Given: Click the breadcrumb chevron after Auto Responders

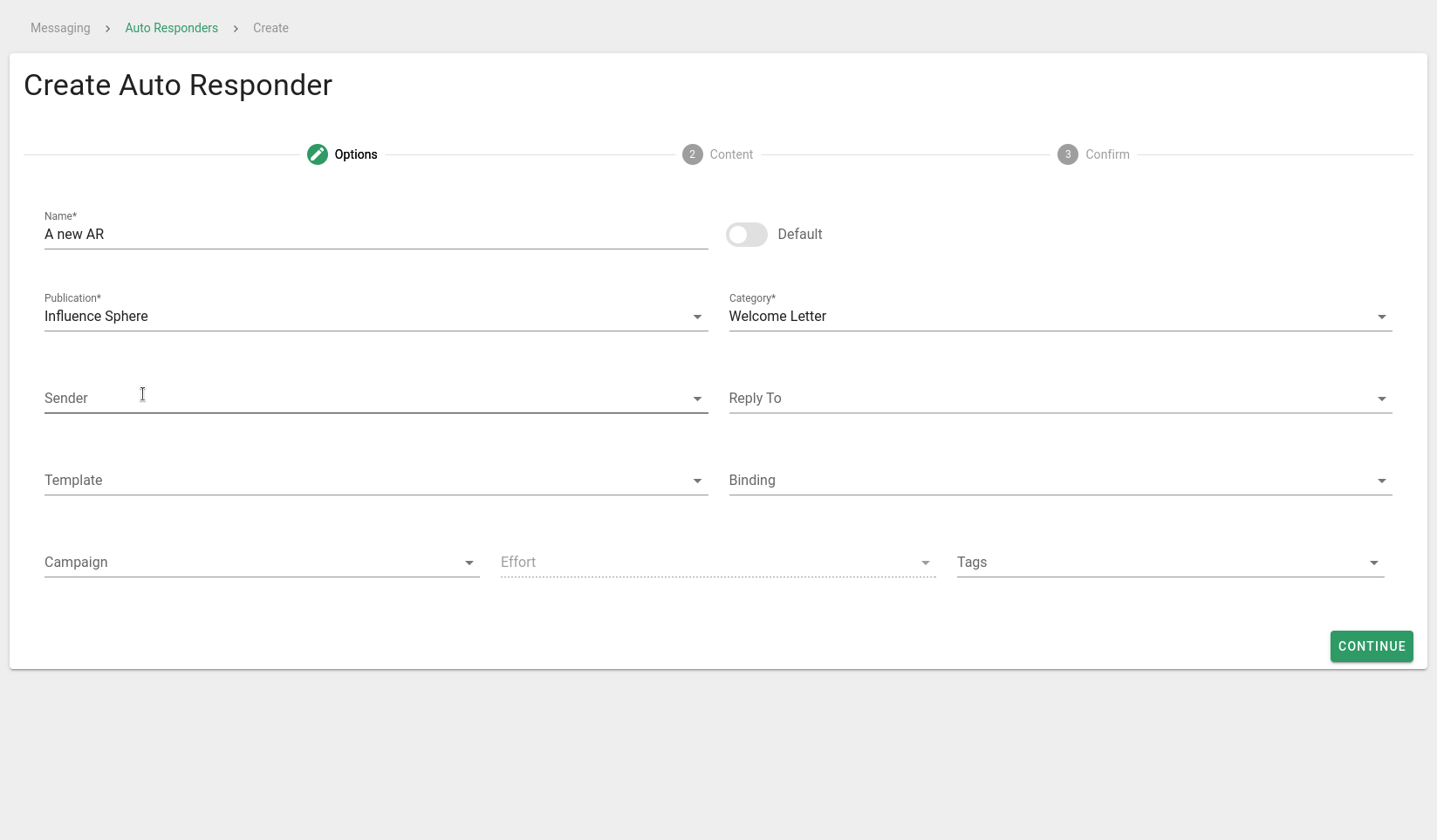Looking at the screenshot, I should pyautogui.click(x=236, y=28).
